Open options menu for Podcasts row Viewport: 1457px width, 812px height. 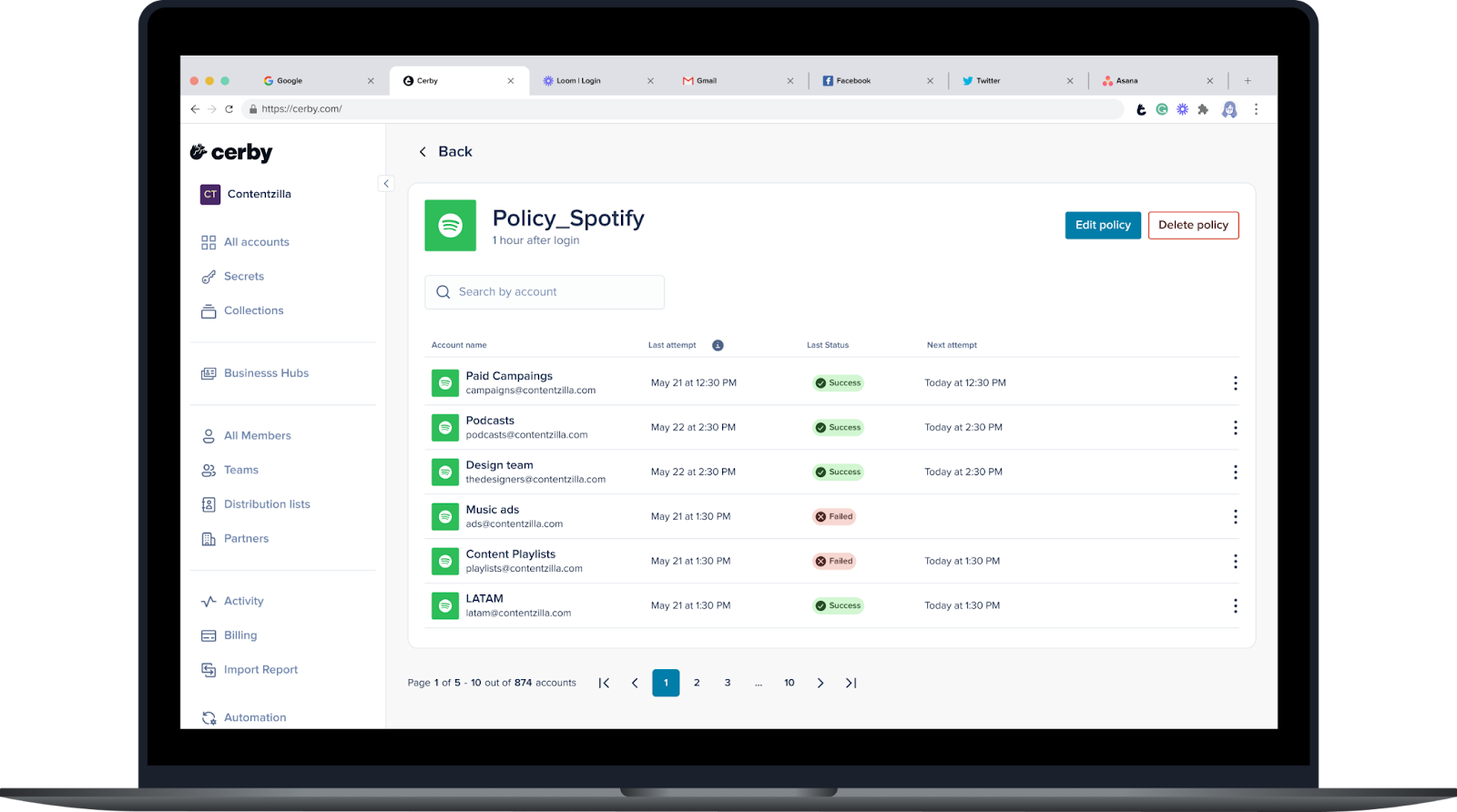pyautogui.click(x=1235, y=428)
